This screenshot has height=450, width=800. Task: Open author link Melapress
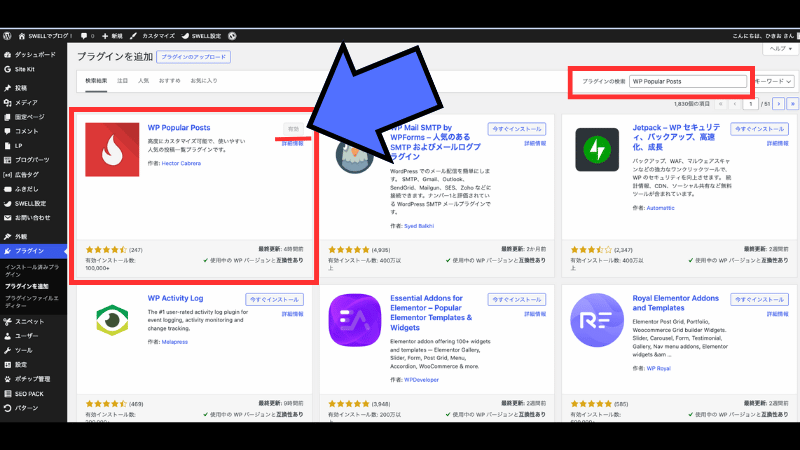pyautogui.click(x=174, y=342)
